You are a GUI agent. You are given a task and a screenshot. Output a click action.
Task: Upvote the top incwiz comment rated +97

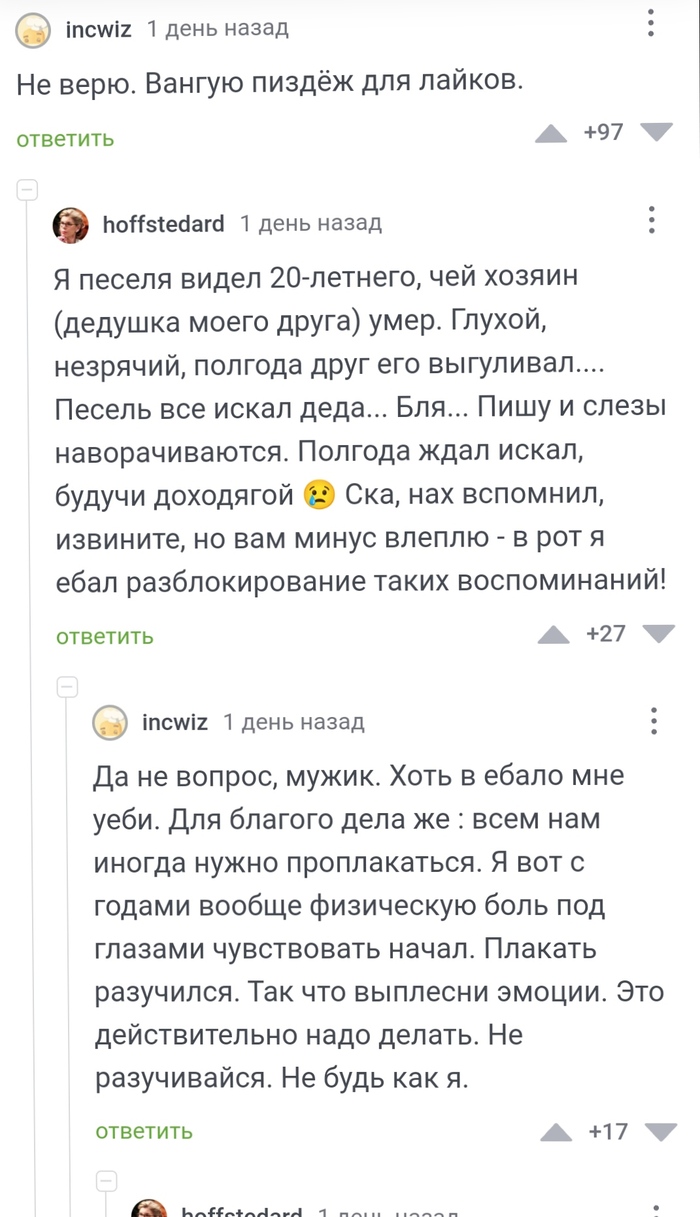[551, 134]
